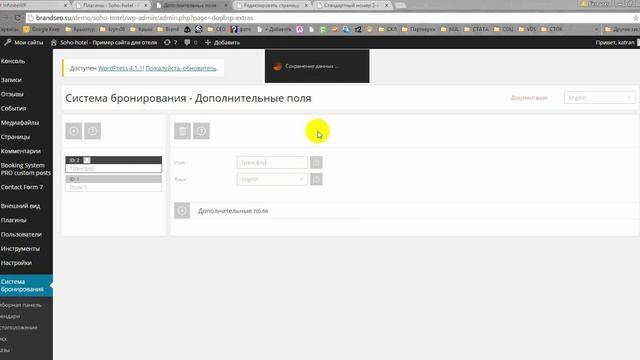Screen dimensions: 640x360
Task: Open 'Плагины' in sidebar menu
Action: pos(13,220)
